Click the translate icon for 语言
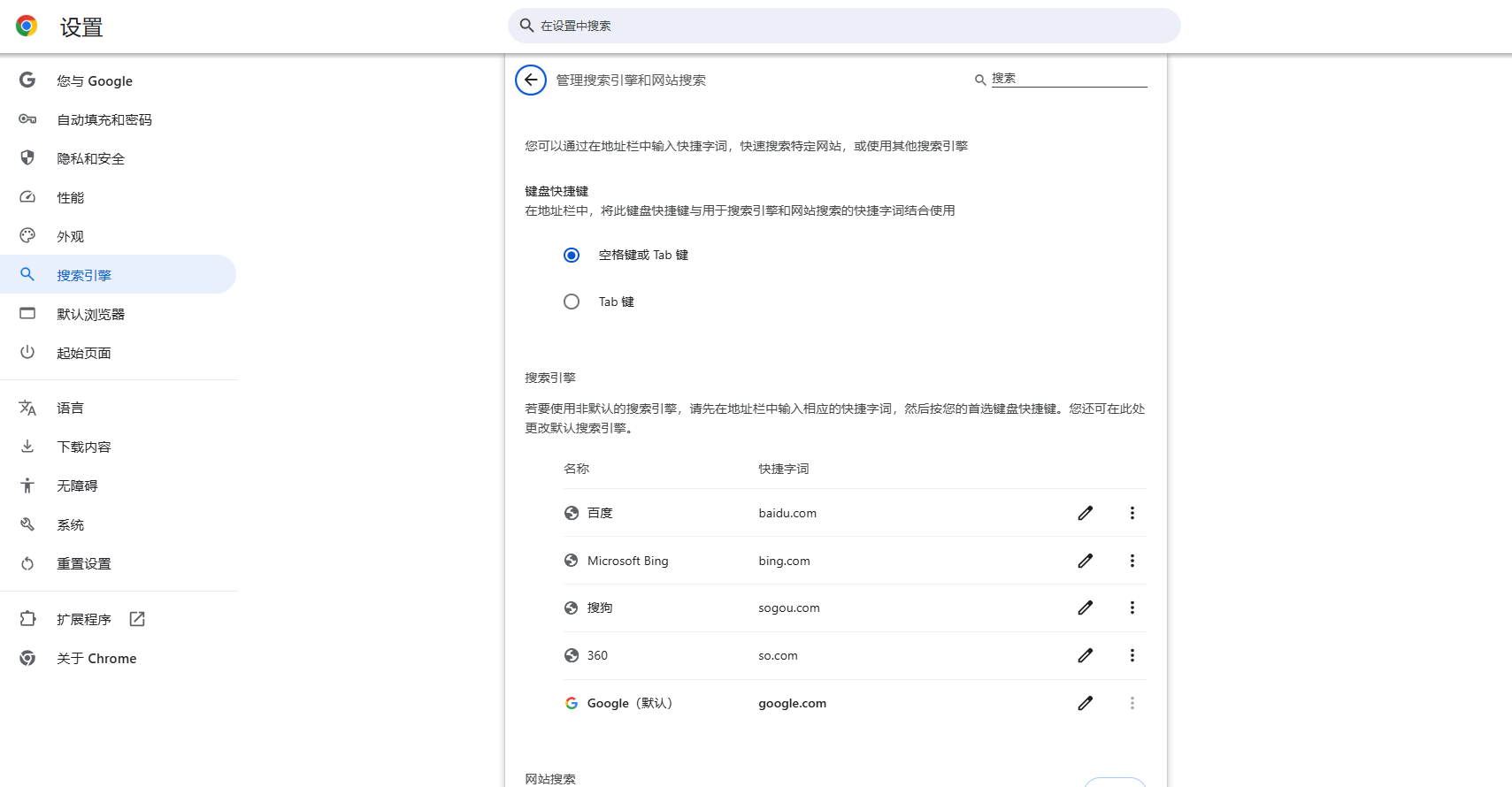The height and width of the screenshot is (787, 1512). click(27, 408)
